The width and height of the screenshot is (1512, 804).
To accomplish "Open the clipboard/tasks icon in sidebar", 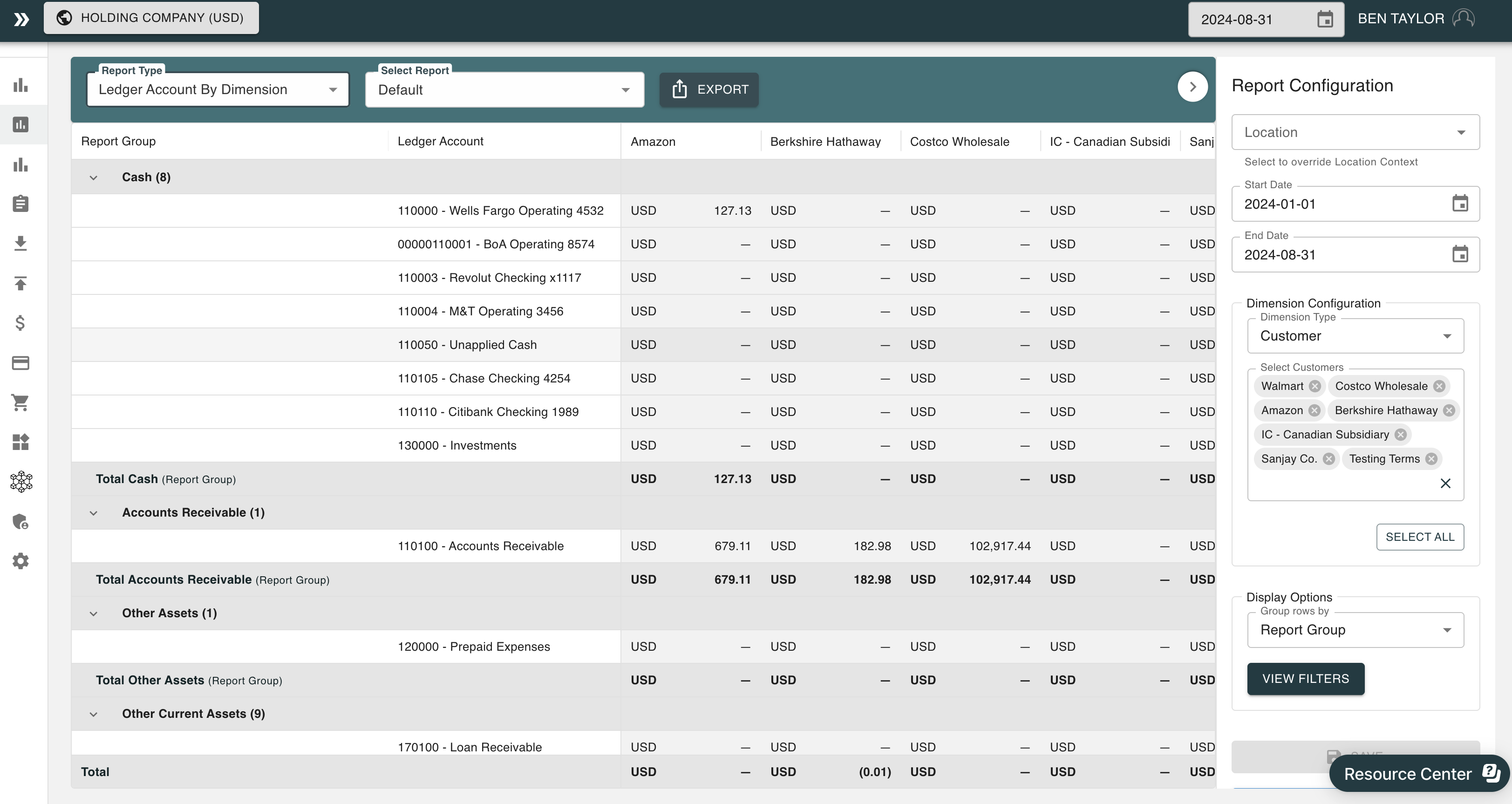I will 20,204.
